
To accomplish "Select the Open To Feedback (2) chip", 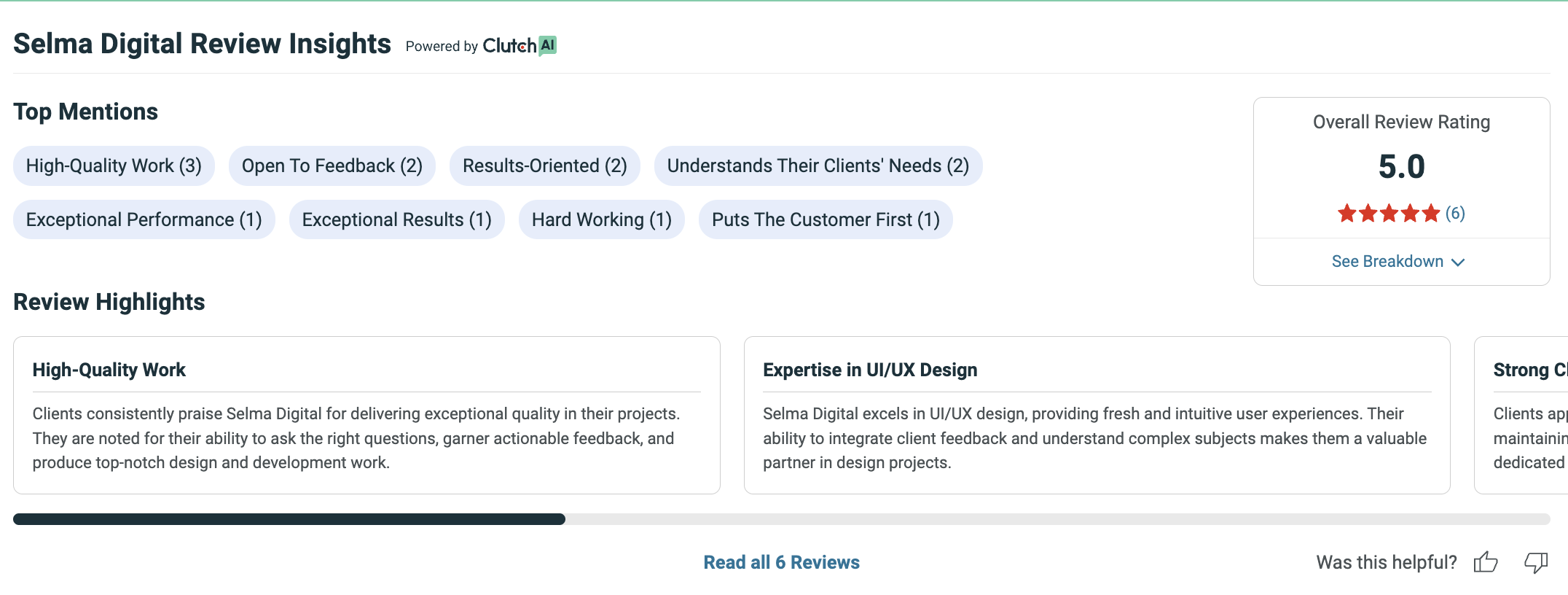I will tap(332, 166).
